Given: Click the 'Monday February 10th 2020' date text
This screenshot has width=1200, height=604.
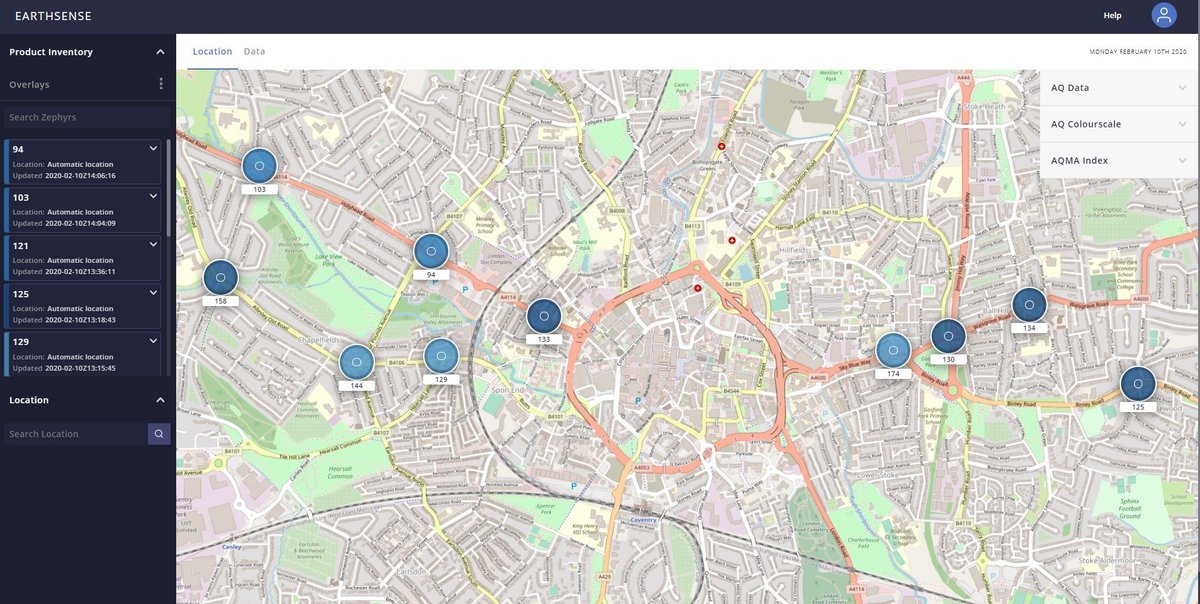Looking at the screenshot, I should click(x=1137, y=52).
